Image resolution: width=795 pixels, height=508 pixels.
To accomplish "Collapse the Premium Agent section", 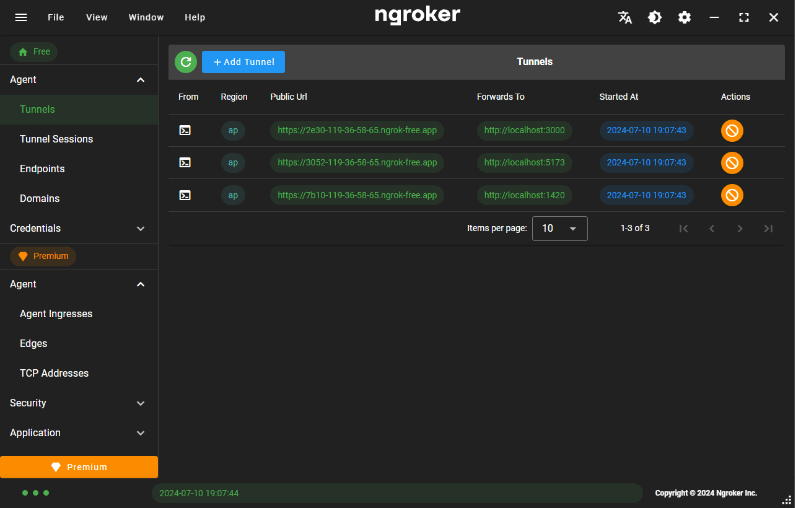I will click(x=79, y=284).
